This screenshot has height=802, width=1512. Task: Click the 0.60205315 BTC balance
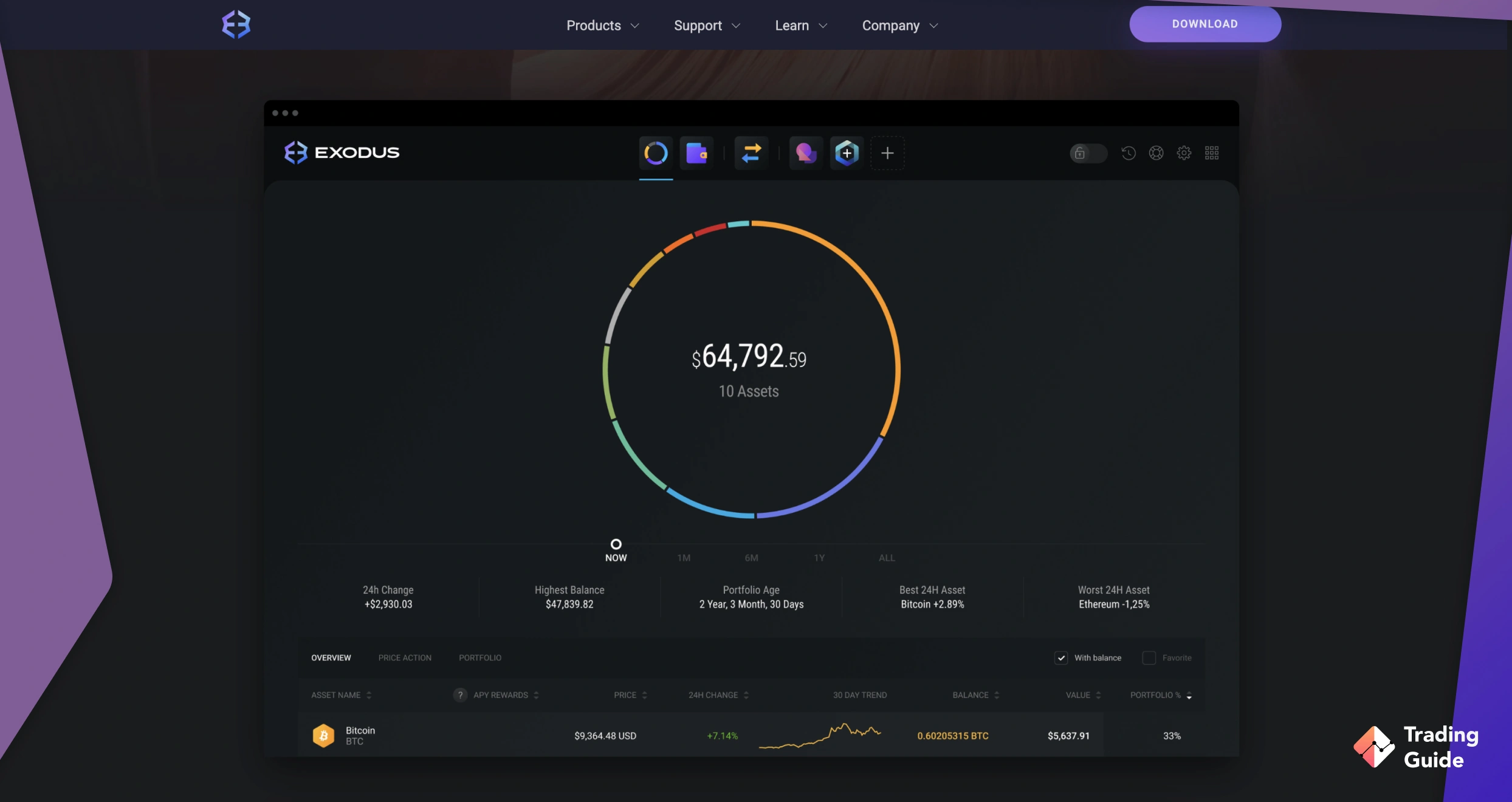[x=953, y=736]
